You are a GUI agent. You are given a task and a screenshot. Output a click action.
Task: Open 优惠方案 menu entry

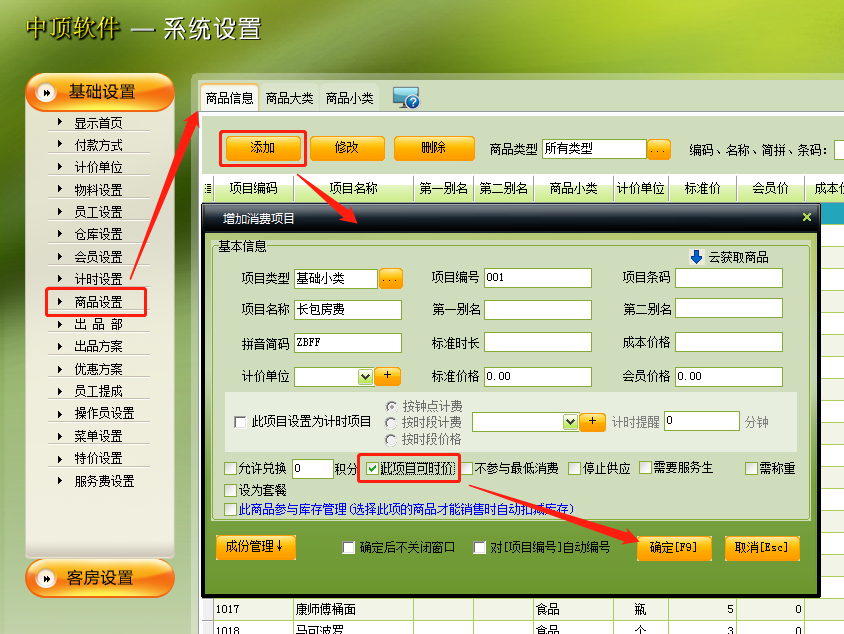(98, 369)
